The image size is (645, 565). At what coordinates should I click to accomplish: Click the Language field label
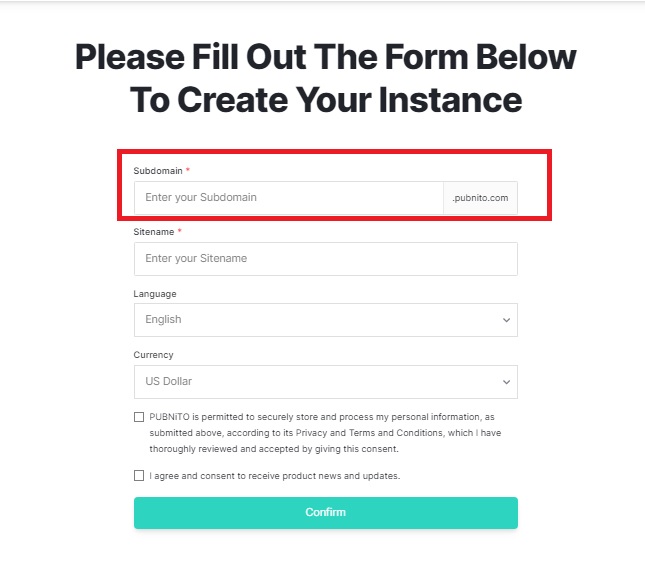(155, 294)
